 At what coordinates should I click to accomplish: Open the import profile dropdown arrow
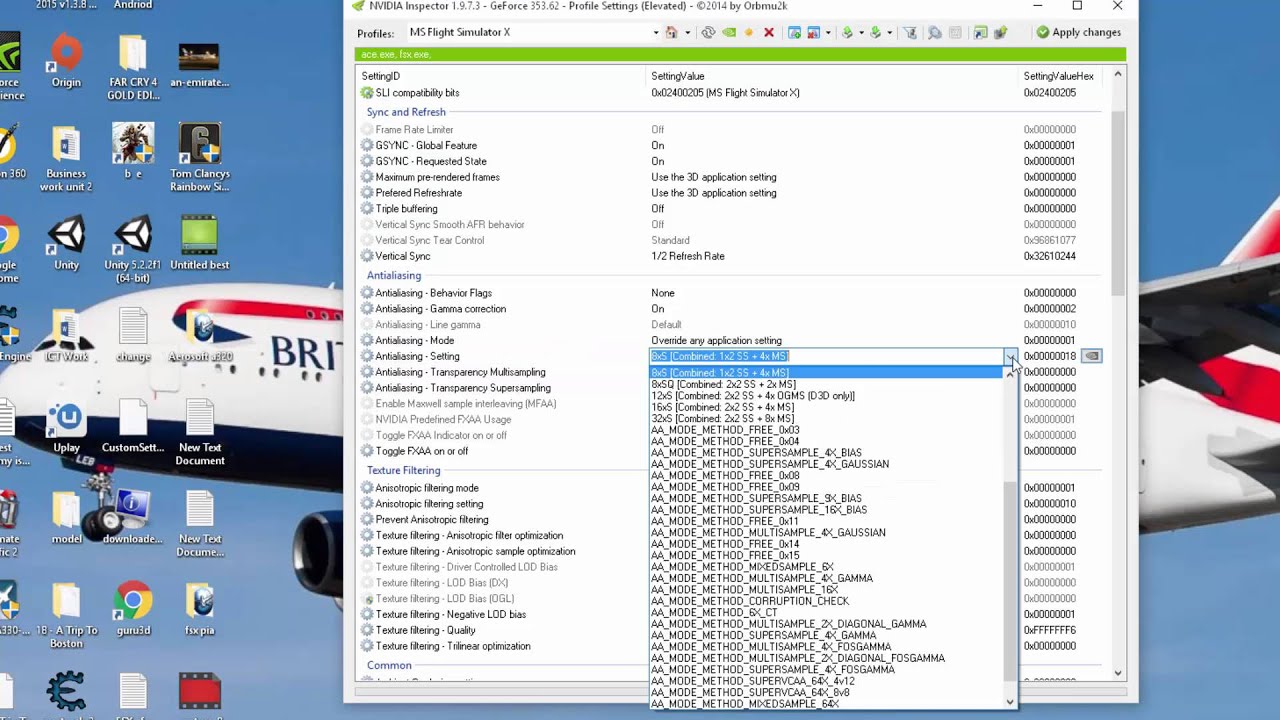point(889,33)
